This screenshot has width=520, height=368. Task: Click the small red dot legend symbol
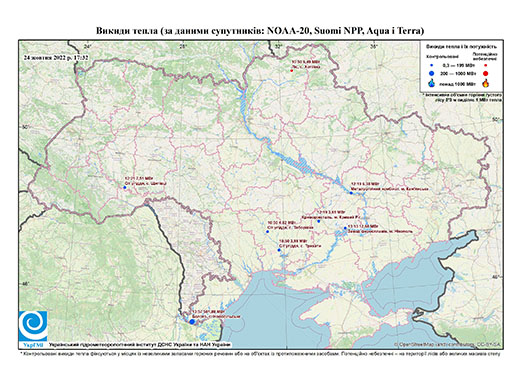click(485, 65)
